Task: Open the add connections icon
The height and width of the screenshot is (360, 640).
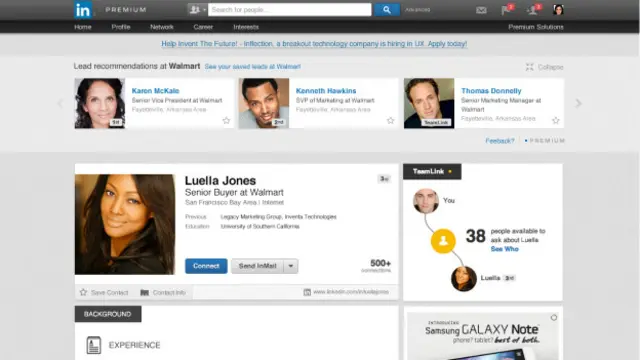Action: pos(532,10)
